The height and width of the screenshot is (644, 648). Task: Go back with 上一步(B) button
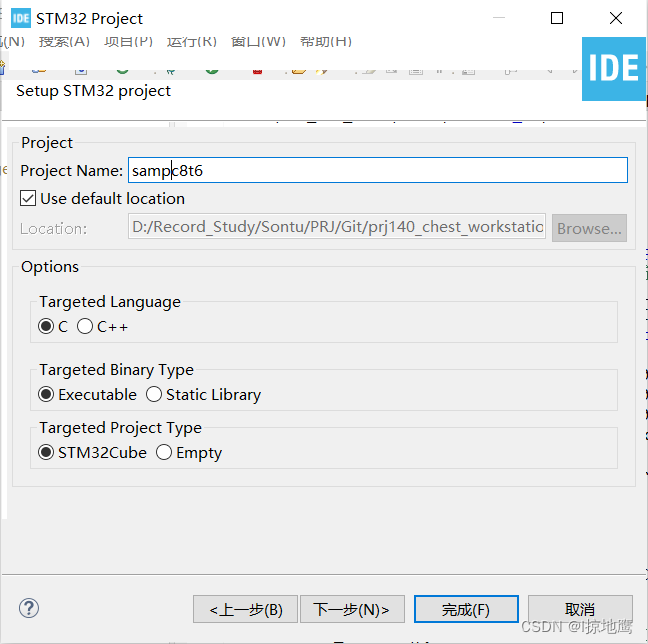click(x=245, y=609)
